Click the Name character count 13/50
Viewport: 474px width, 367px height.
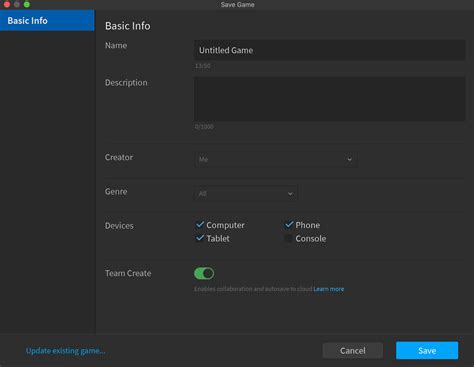(203, 66)
